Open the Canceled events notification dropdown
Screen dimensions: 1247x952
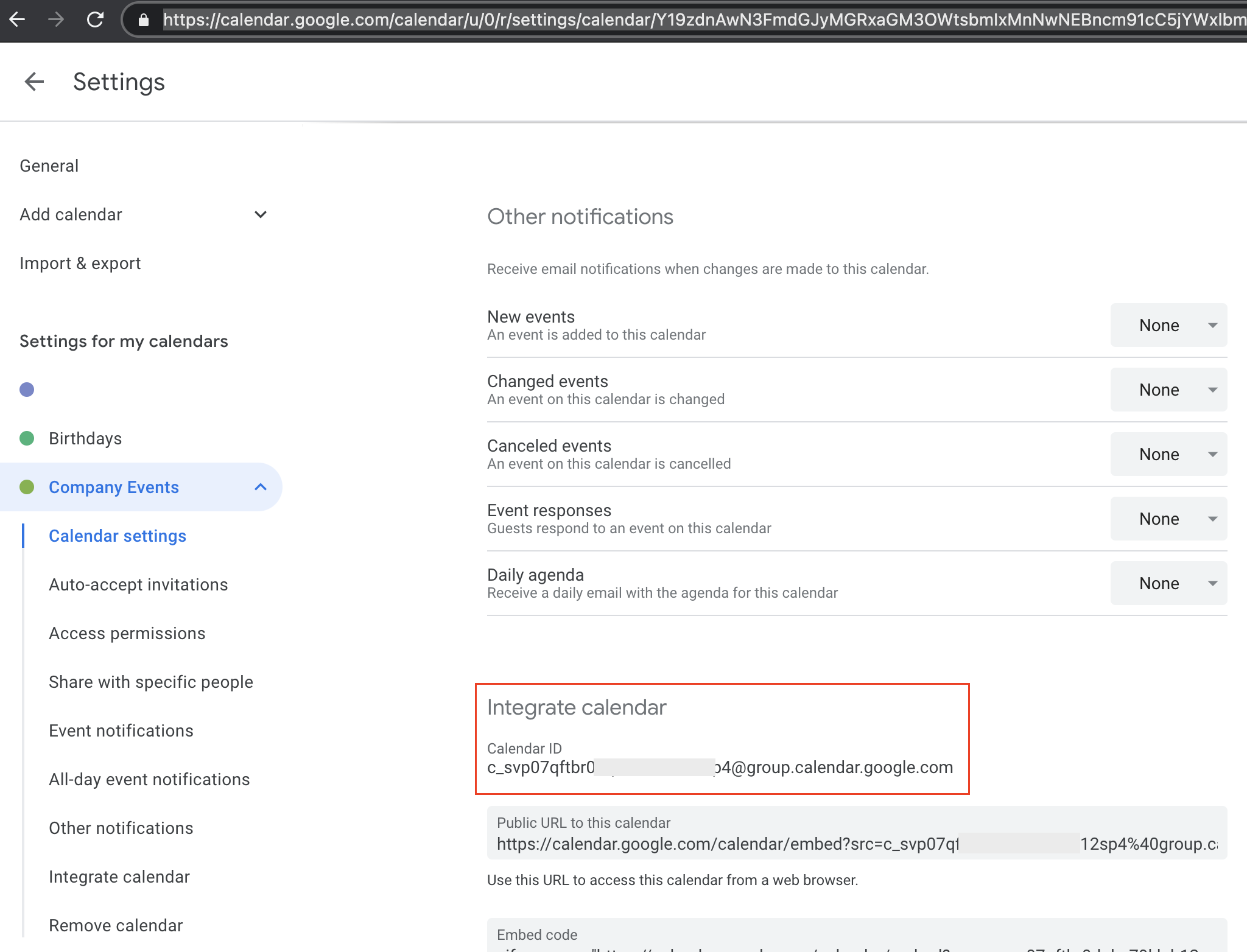(x=1168, y=454)
